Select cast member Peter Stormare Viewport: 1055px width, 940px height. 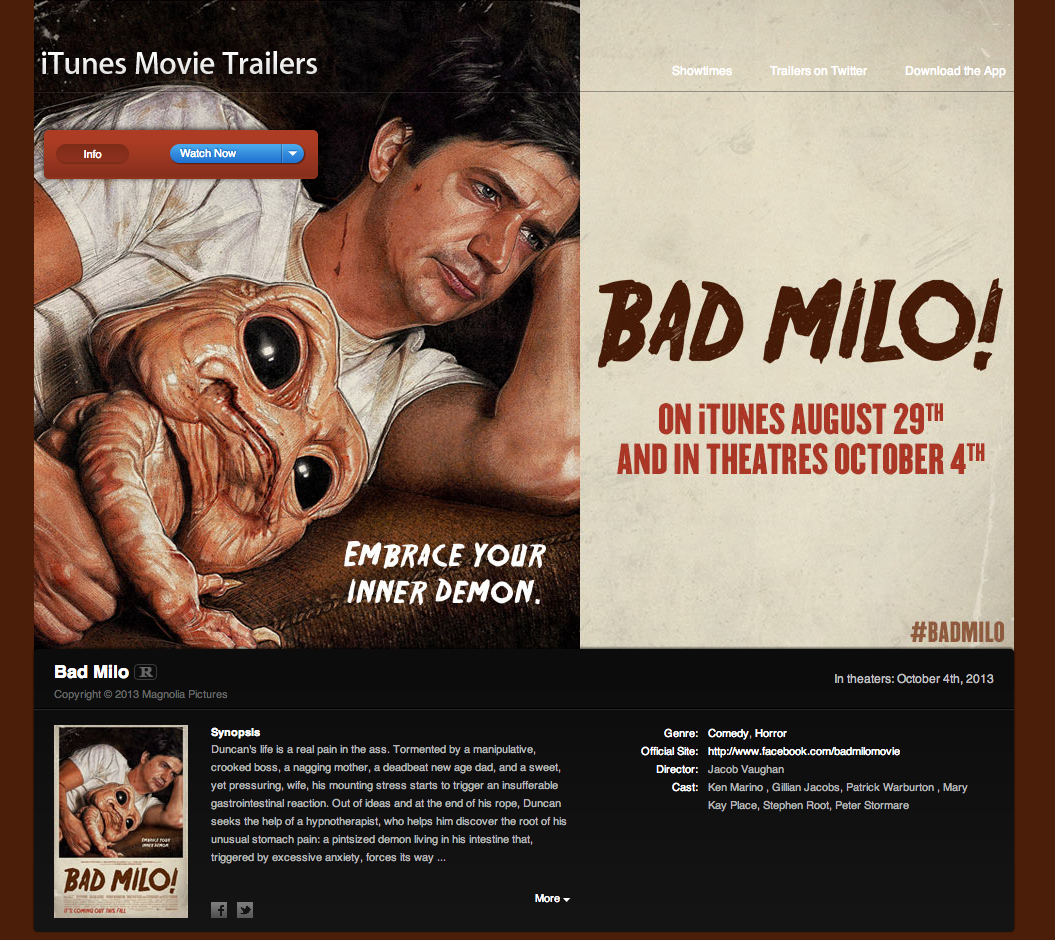coord(872,805)
